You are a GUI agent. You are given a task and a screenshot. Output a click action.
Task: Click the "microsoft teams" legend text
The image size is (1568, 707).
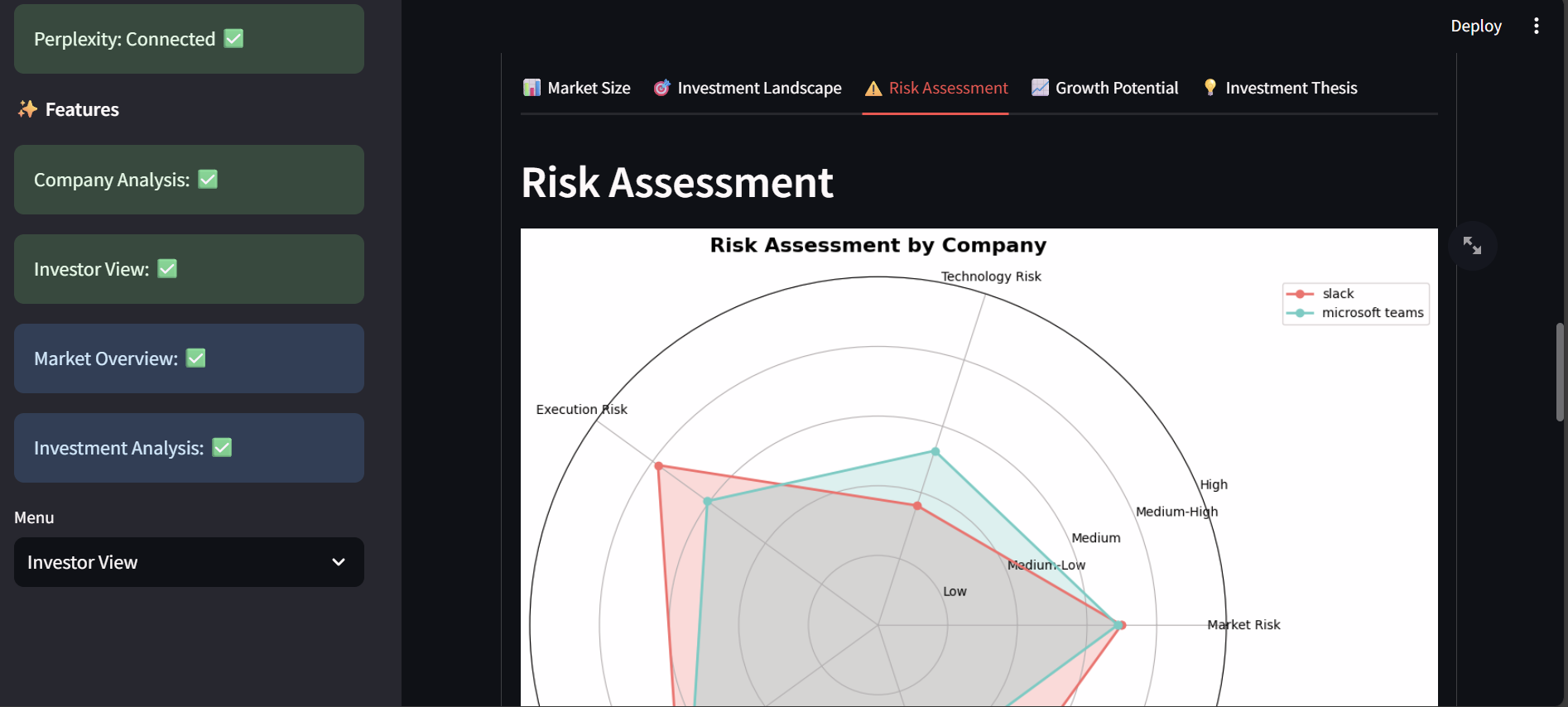[x=1373, y=313]
